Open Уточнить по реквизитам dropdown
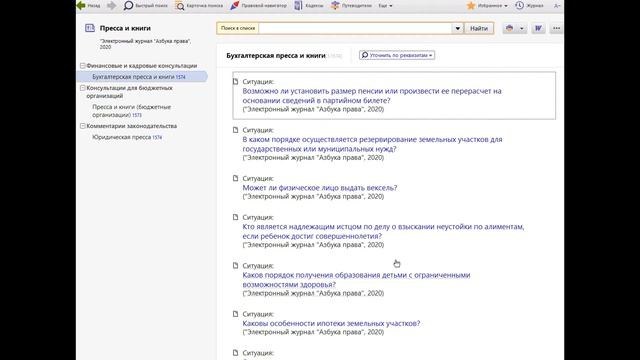Viewport: 640px width, 360px height. [397, 55]
